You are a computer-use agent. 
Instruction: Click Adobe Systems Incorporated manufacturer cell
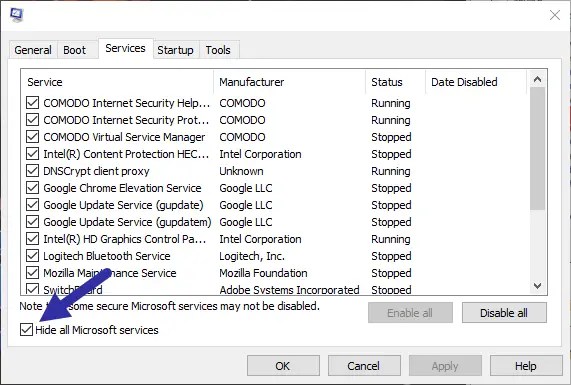pyautogui.click(x=290, y=290)
